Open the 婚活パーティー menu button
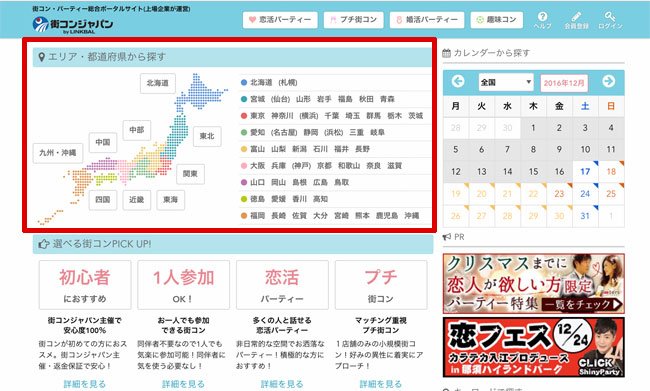 coord(427,19)
